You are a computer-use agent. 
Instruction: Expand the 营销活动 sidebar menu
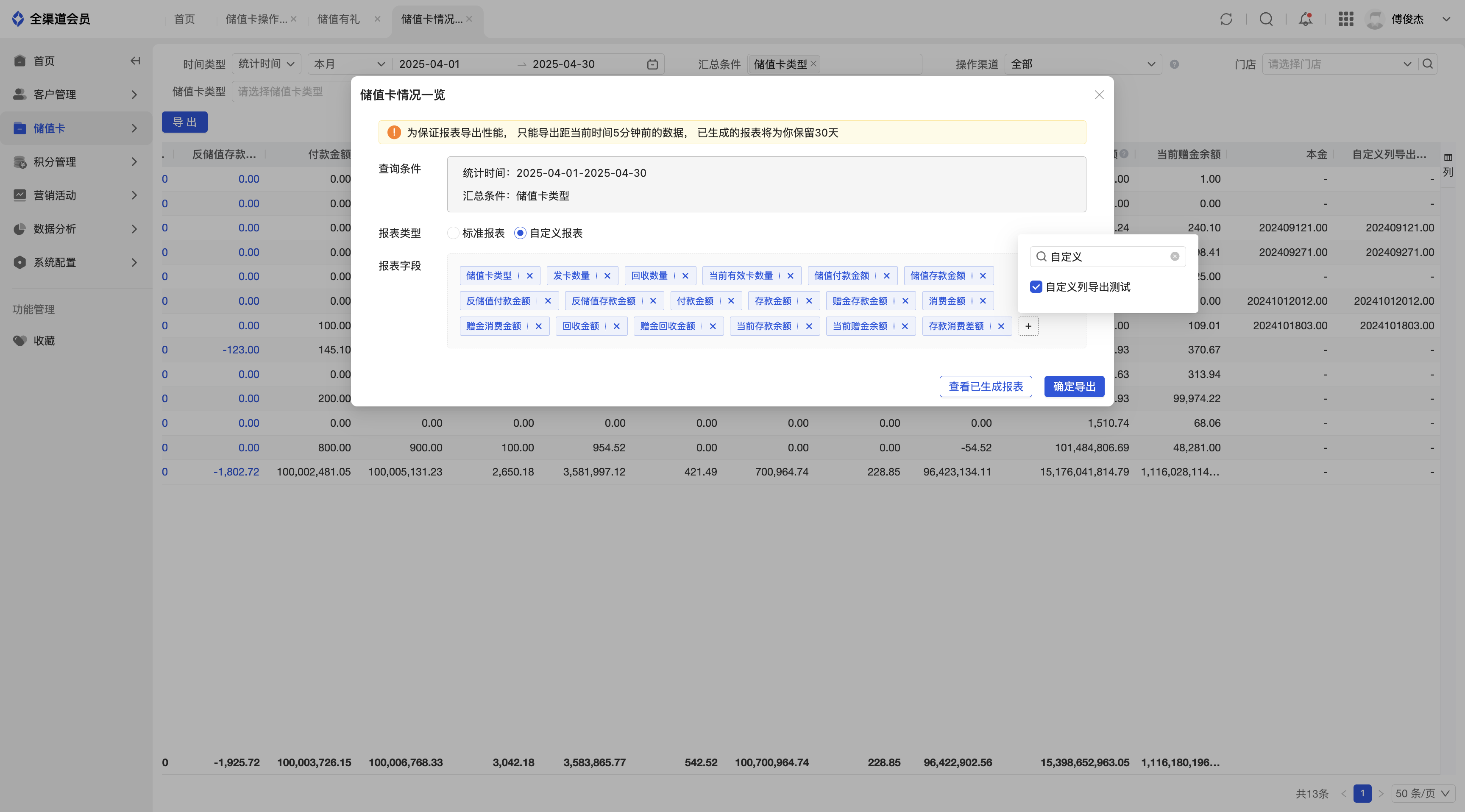click(75, 195)
